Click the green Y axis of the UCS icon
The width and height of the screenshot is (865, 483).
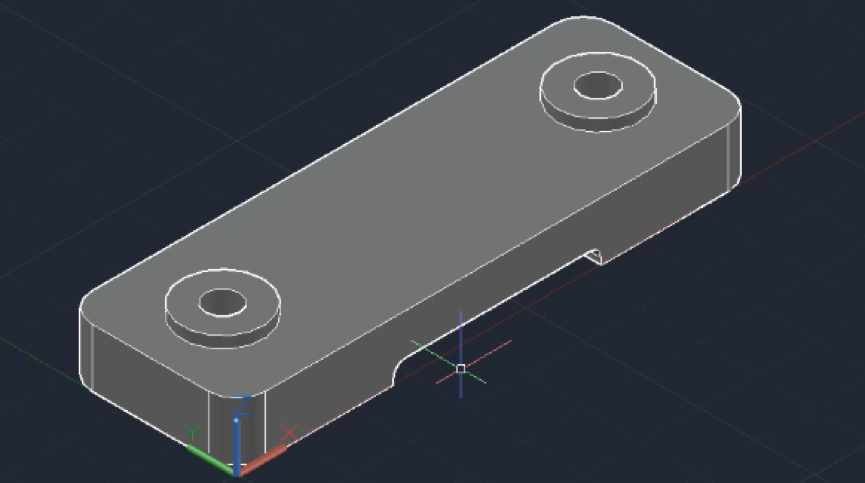click(x=210, y=459)
